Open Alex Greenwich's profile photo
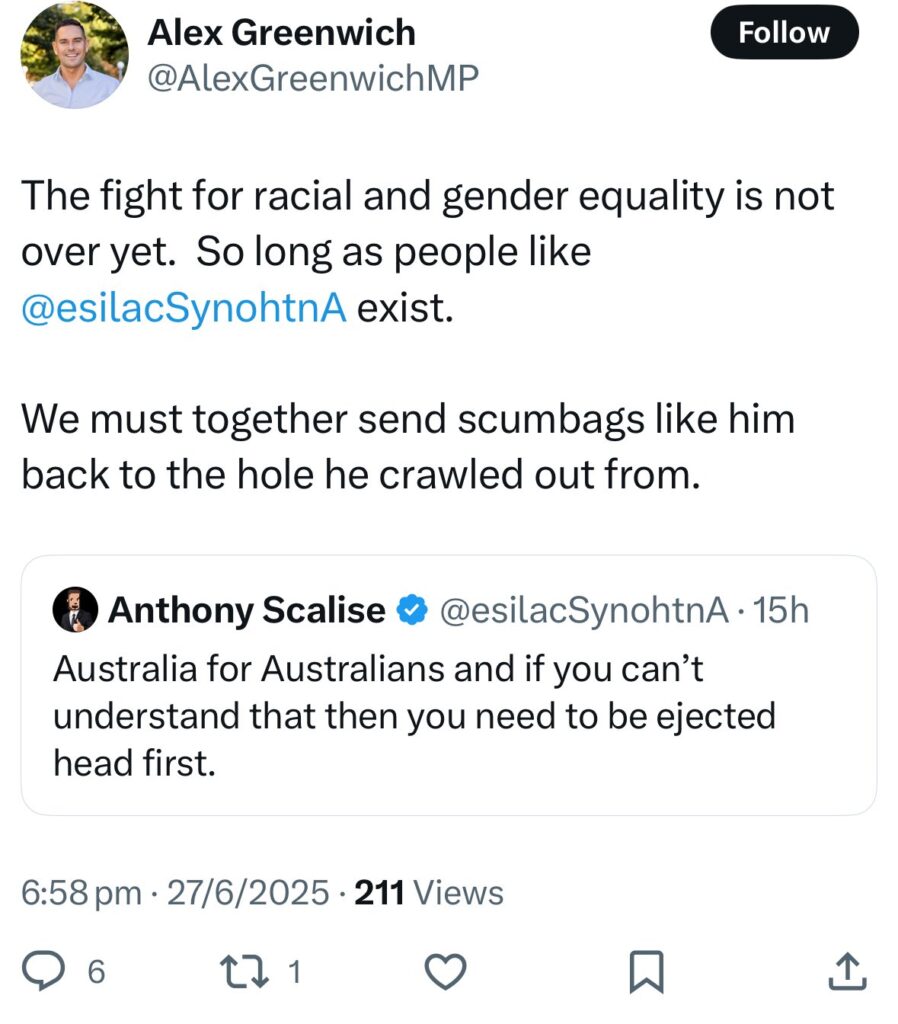 tap(74, 55)
